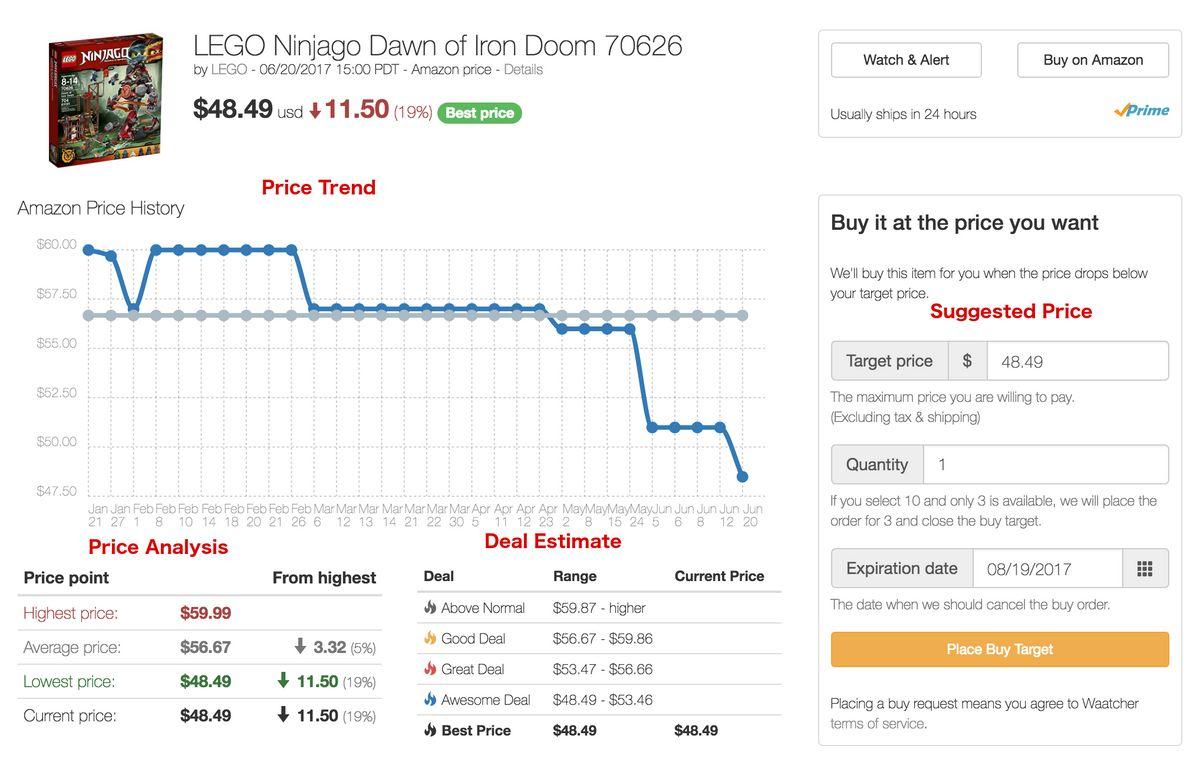Click the Jan 21 first chart data point
This screenshot has height=772, width=1200.
point(89,250)
